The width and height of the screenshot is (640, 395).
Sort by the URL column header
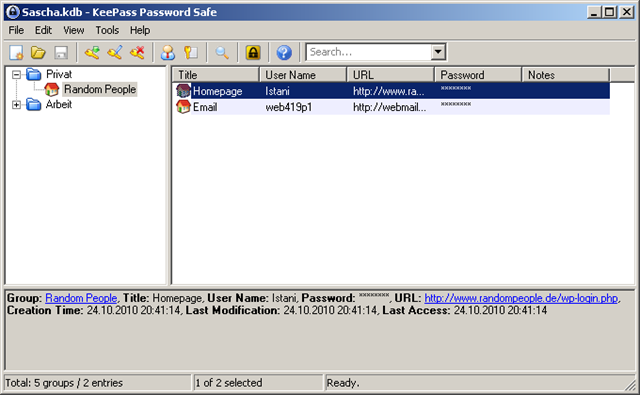[391, 75]
